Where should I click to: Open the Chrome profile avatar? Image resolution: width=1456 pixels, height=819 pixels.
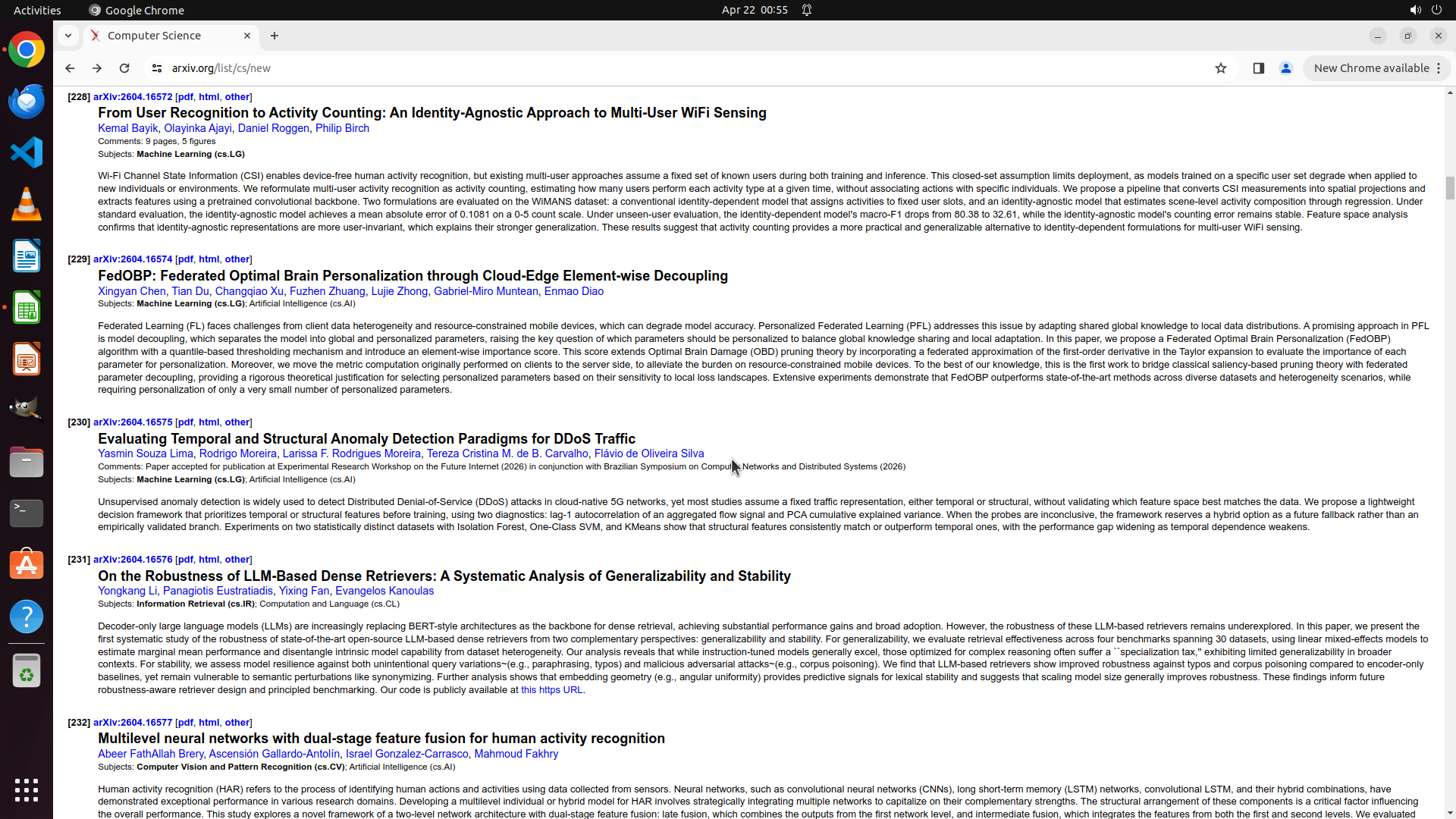1285,68
